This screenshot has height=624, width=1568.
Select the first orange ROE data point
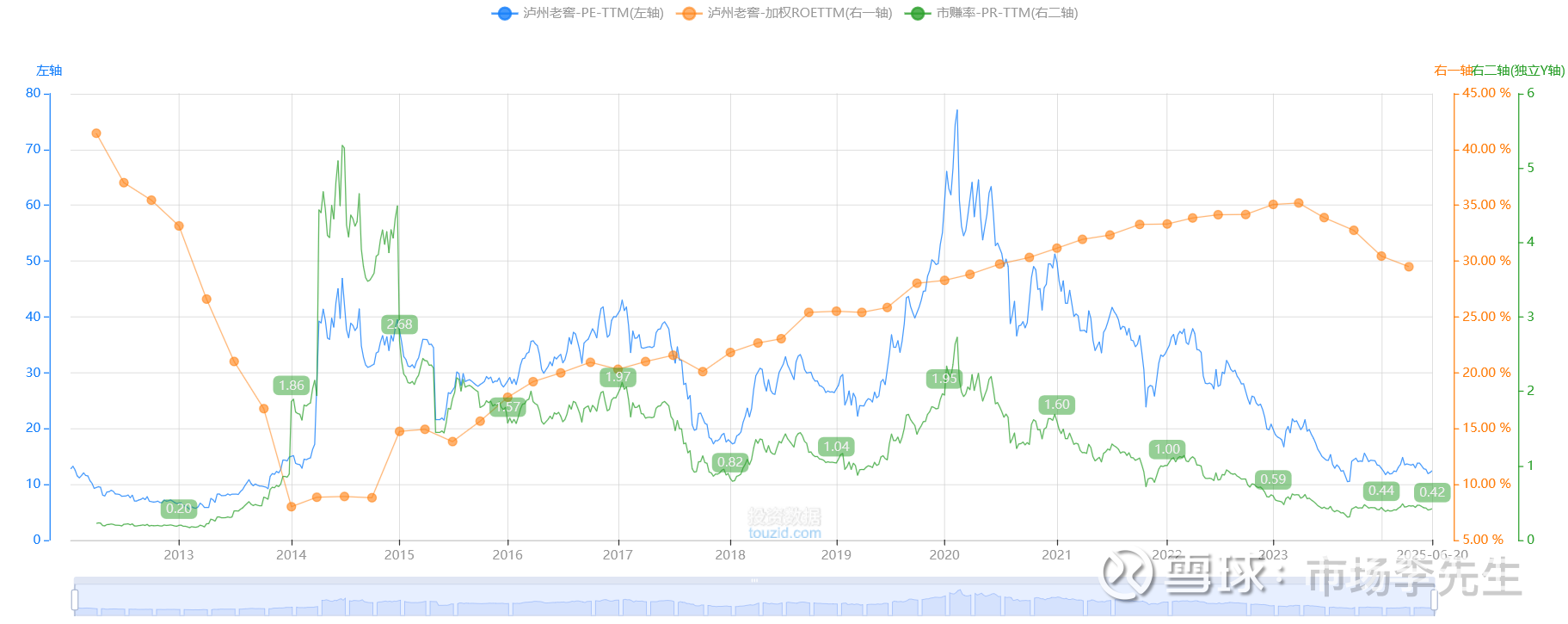click(96, 133)
